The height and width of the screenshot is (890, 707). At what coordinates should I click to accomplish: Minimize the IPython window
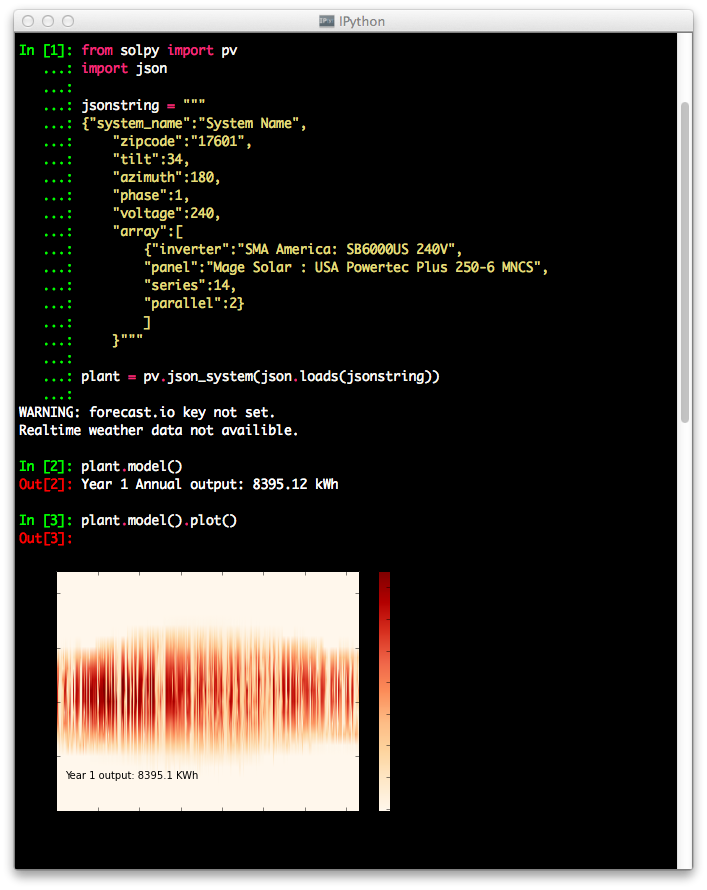click(x=48, y=21)
